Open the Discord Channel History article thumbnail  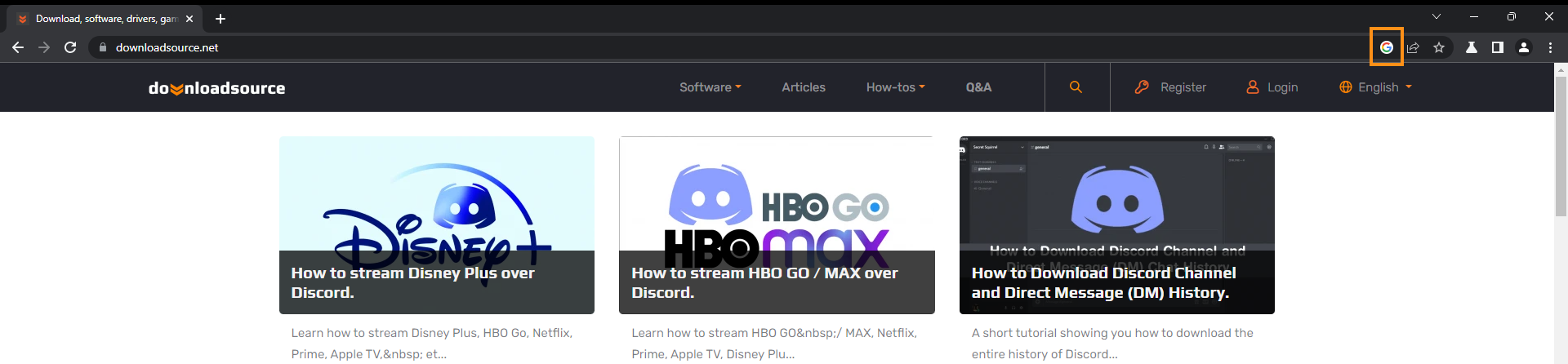coord(1117,225)
